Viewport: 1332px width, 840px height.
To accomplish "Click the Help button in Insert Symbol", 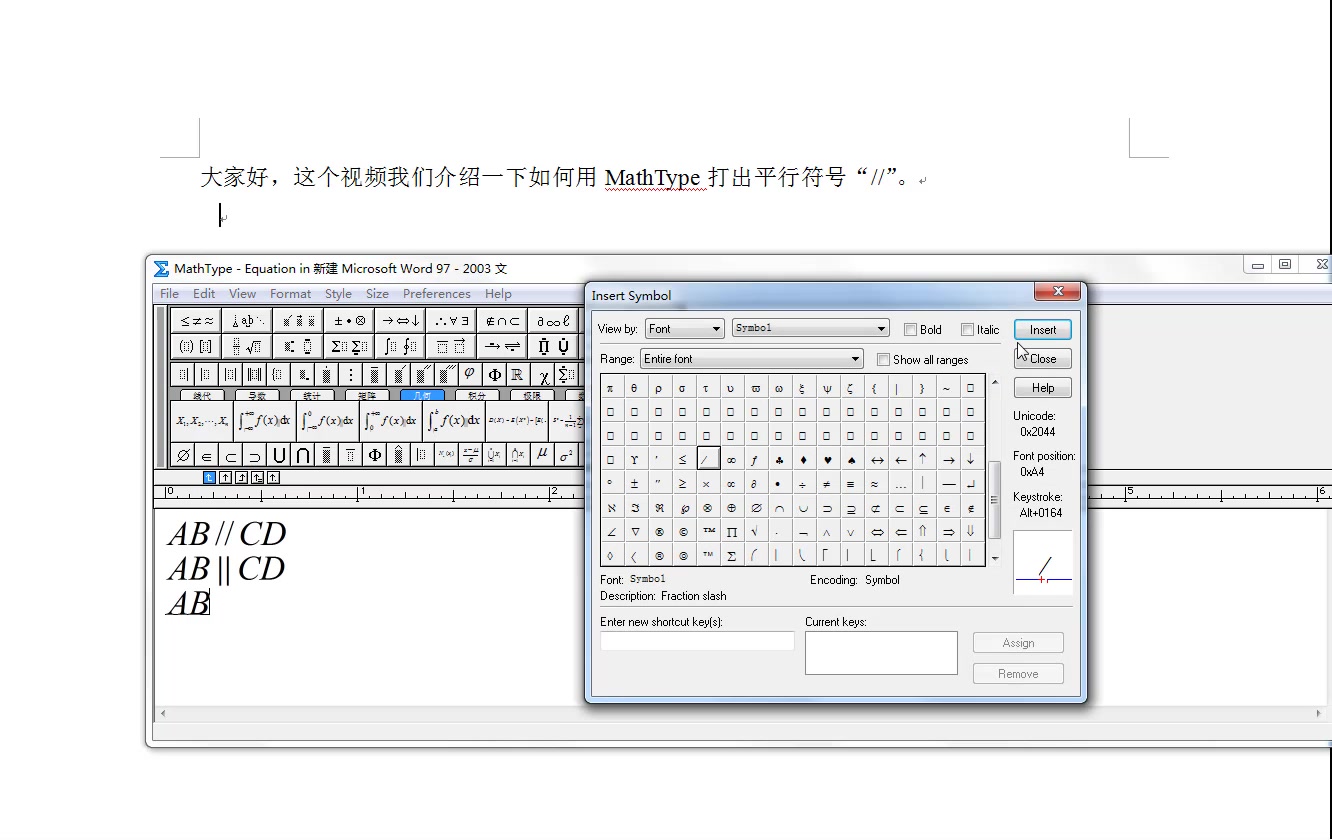I will pyautogui.click(x=1042, y=388).
